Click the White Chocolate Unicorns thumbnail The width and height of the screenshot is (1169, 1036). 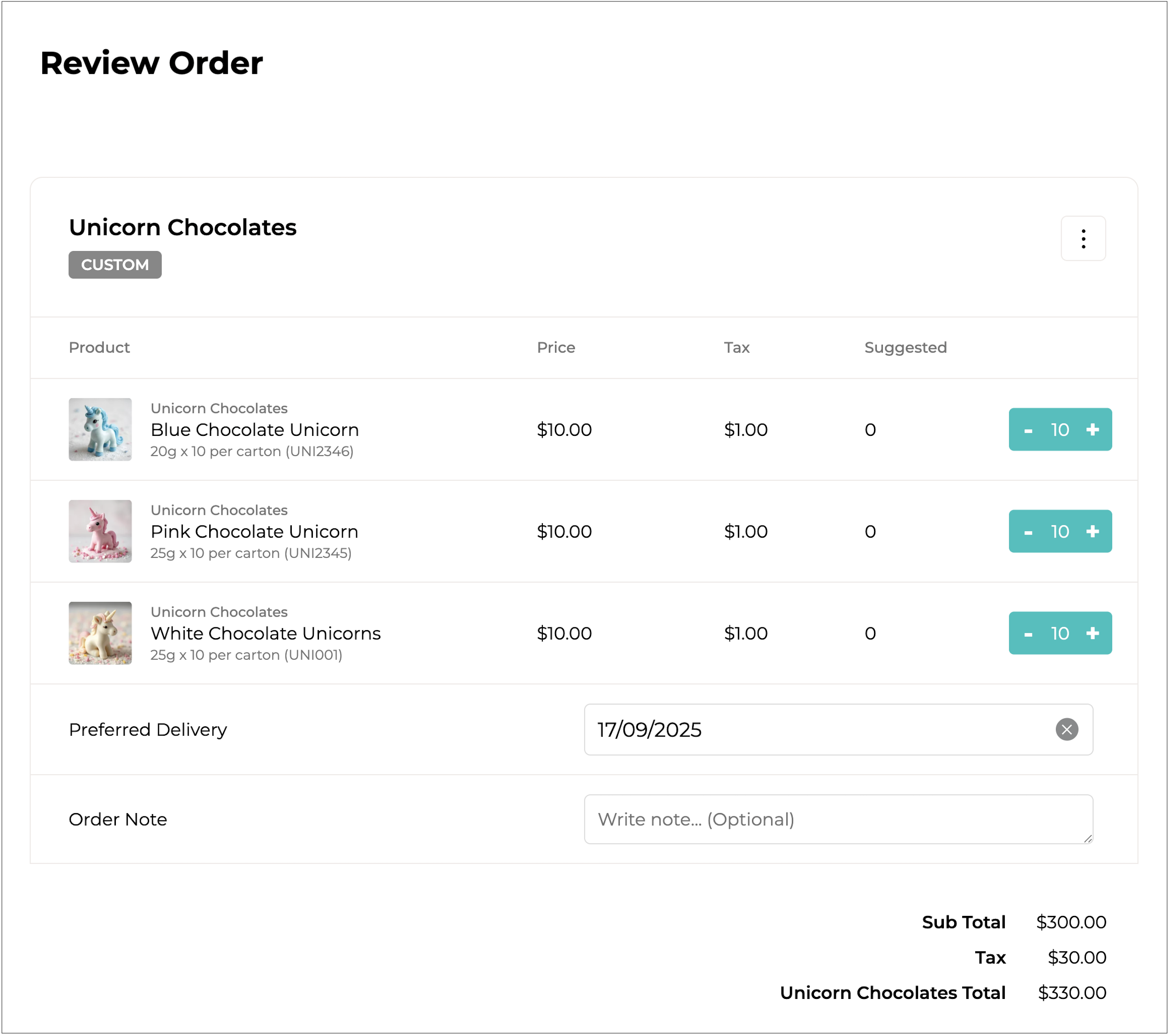point(100,633)
